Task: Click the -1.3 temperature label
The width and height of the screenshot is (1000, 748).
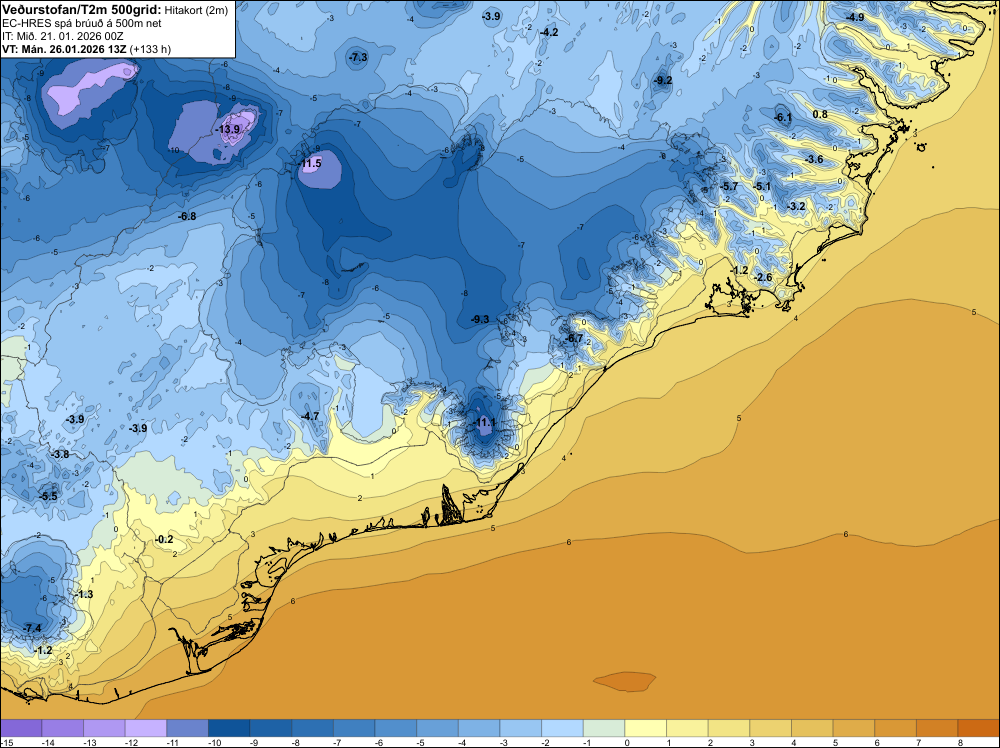Action: (x=84, y=594)
